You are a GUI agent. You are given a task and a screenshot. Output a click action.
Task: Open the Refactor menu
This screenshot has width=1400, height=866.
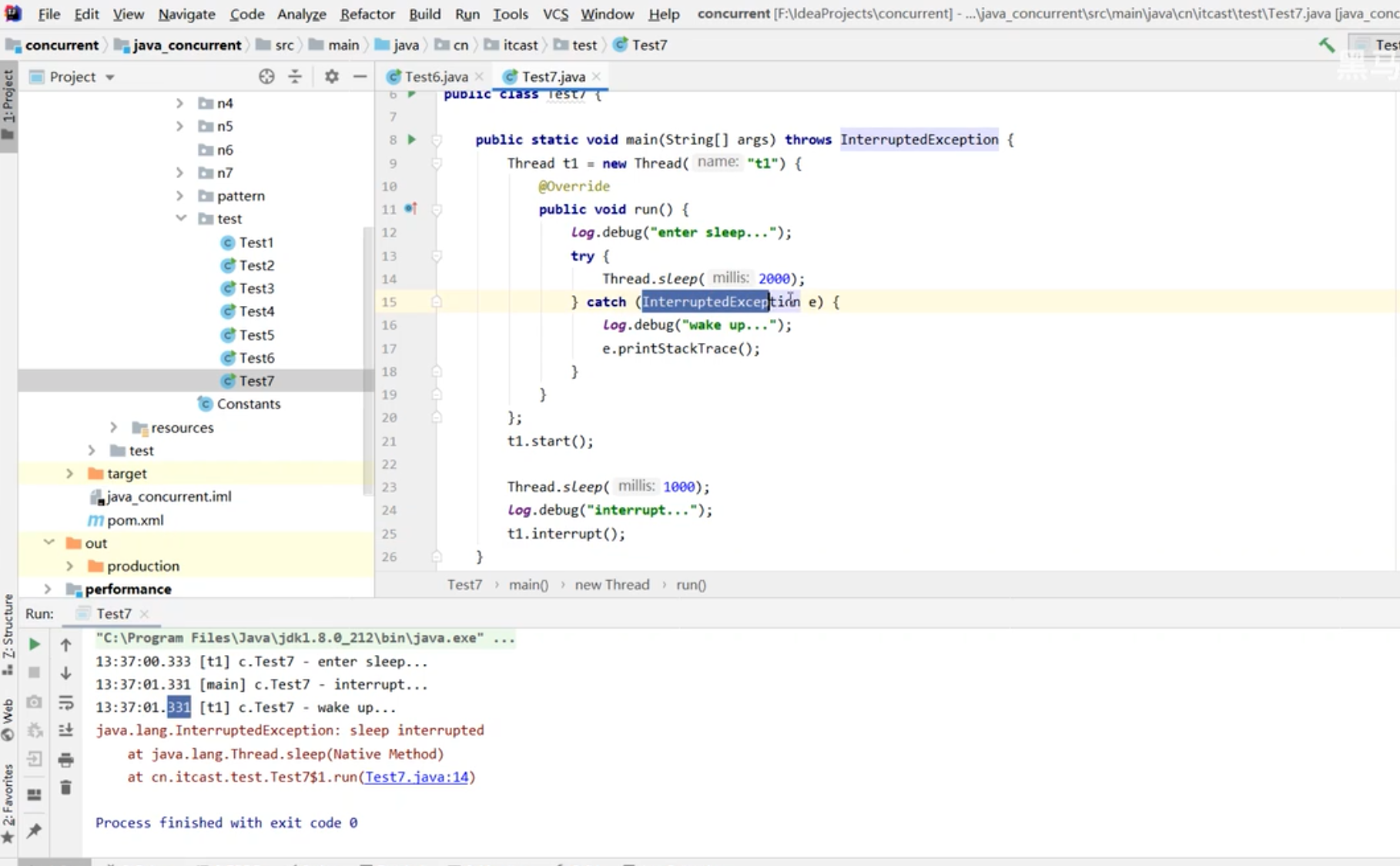click(367, 14)
